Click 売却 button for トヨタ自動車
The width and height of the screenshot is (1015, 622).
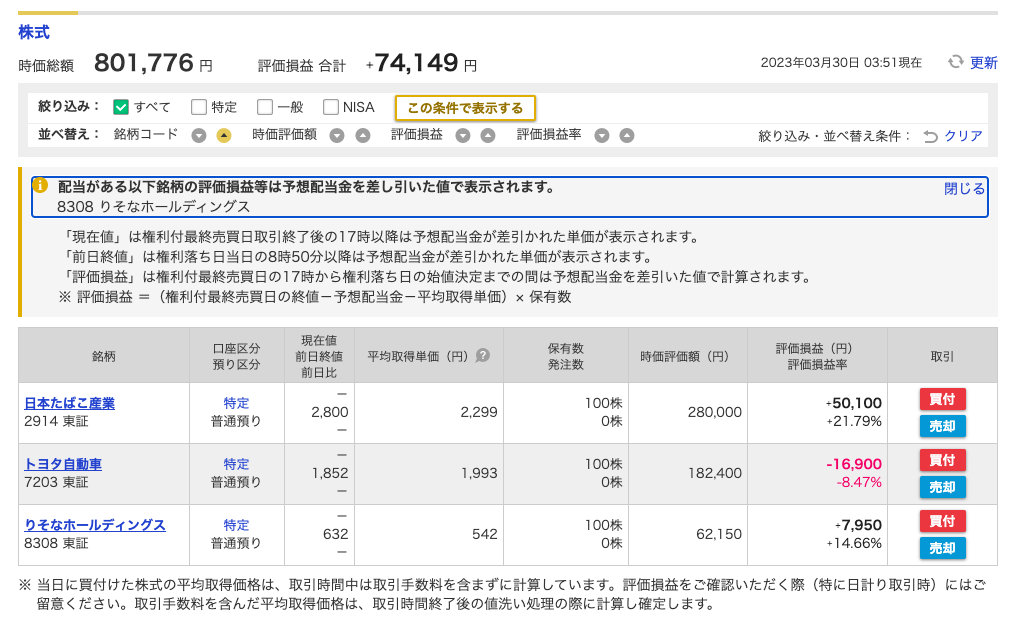pos(942,487)
